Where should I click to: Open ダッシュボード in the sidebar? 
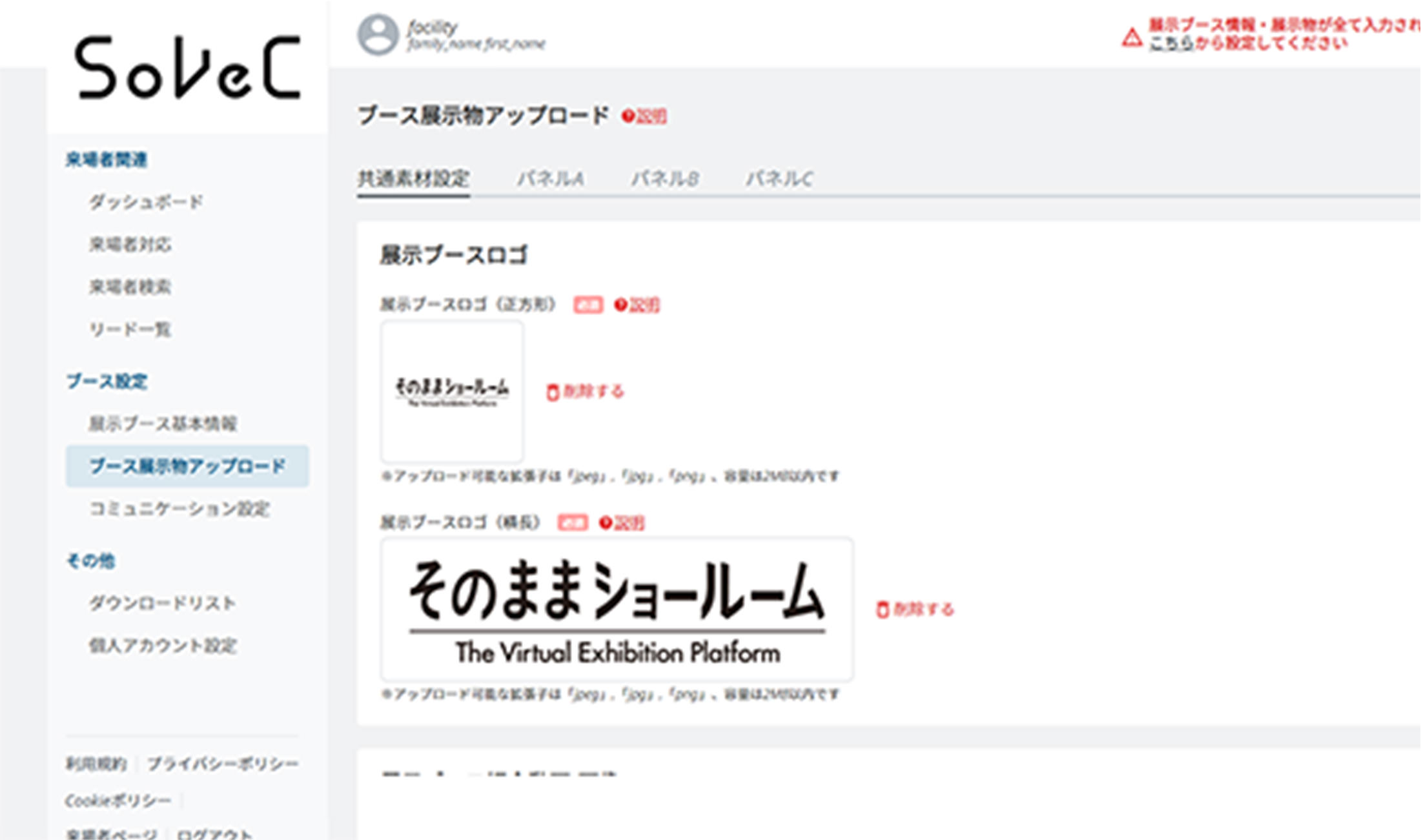point(146,202)
